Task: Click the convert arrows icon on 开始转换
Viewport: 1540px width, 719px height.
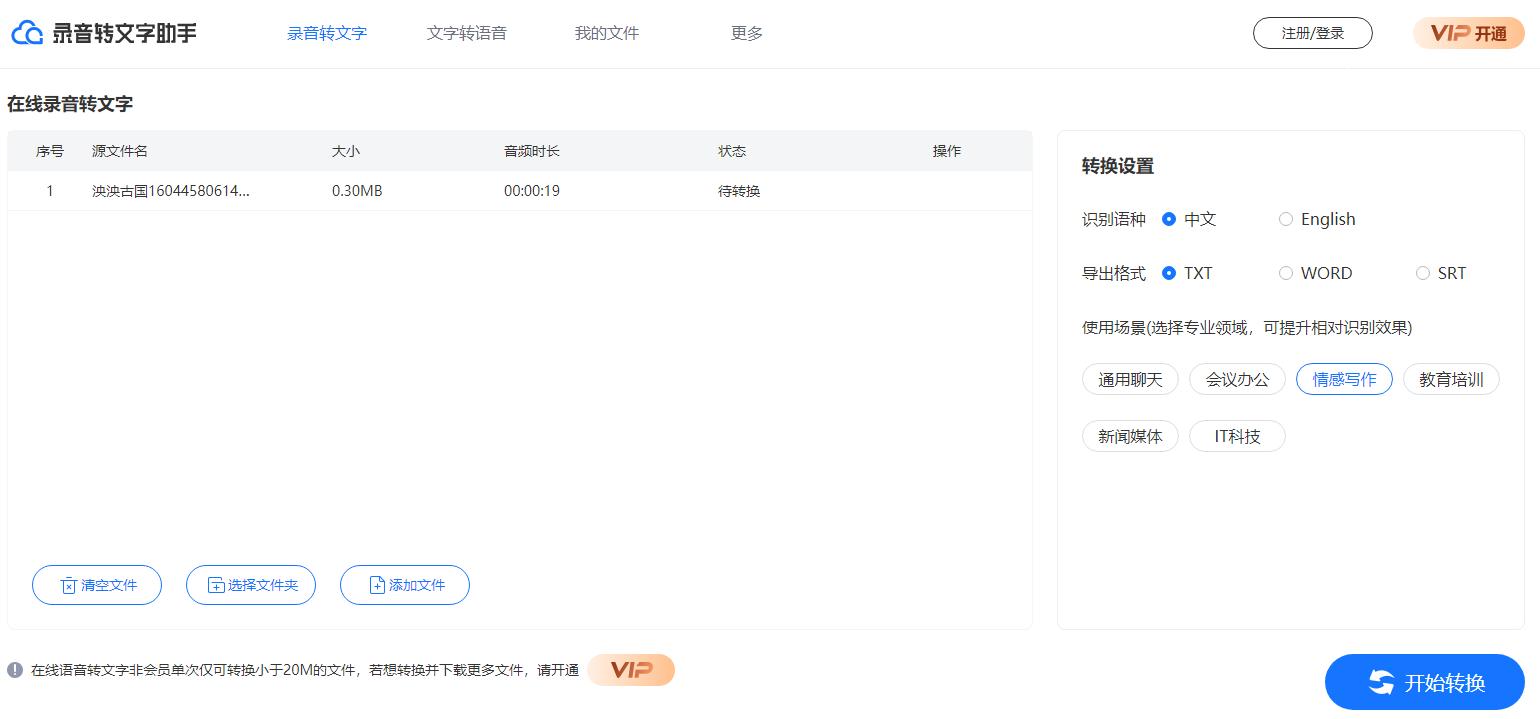Action: (x=1381, y=682)
